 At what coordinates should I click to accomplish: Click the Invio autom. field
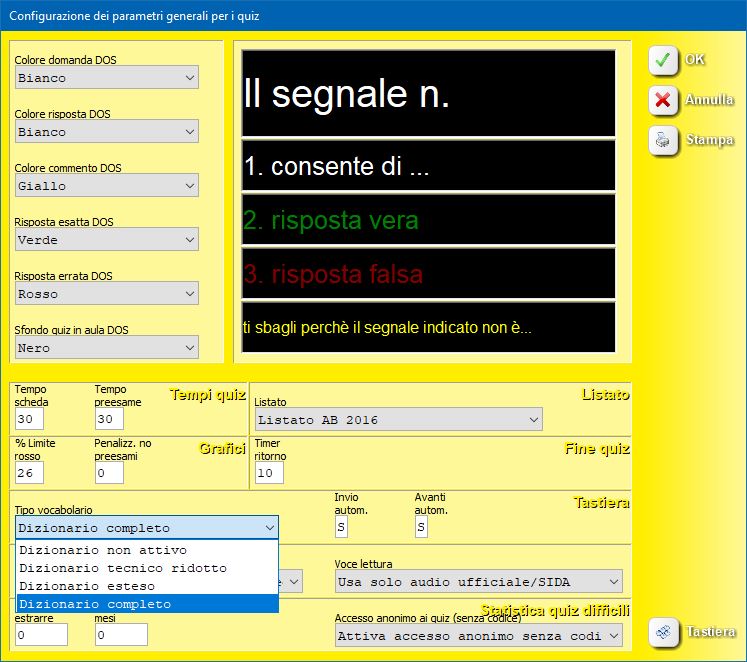[340, 527]
